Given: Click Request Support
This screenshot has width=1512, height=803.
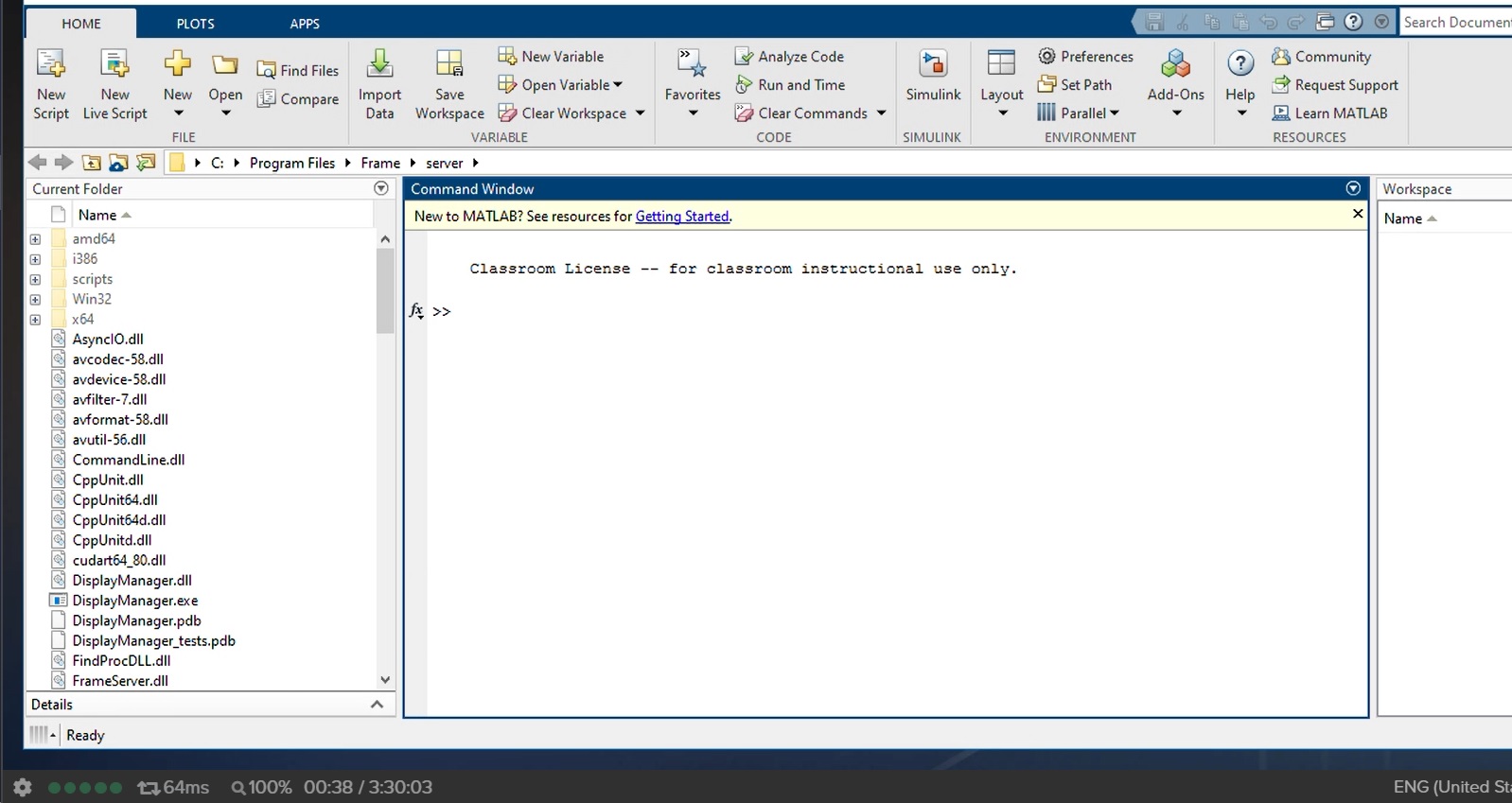Looking at the screenshot, I should 1335,85.
